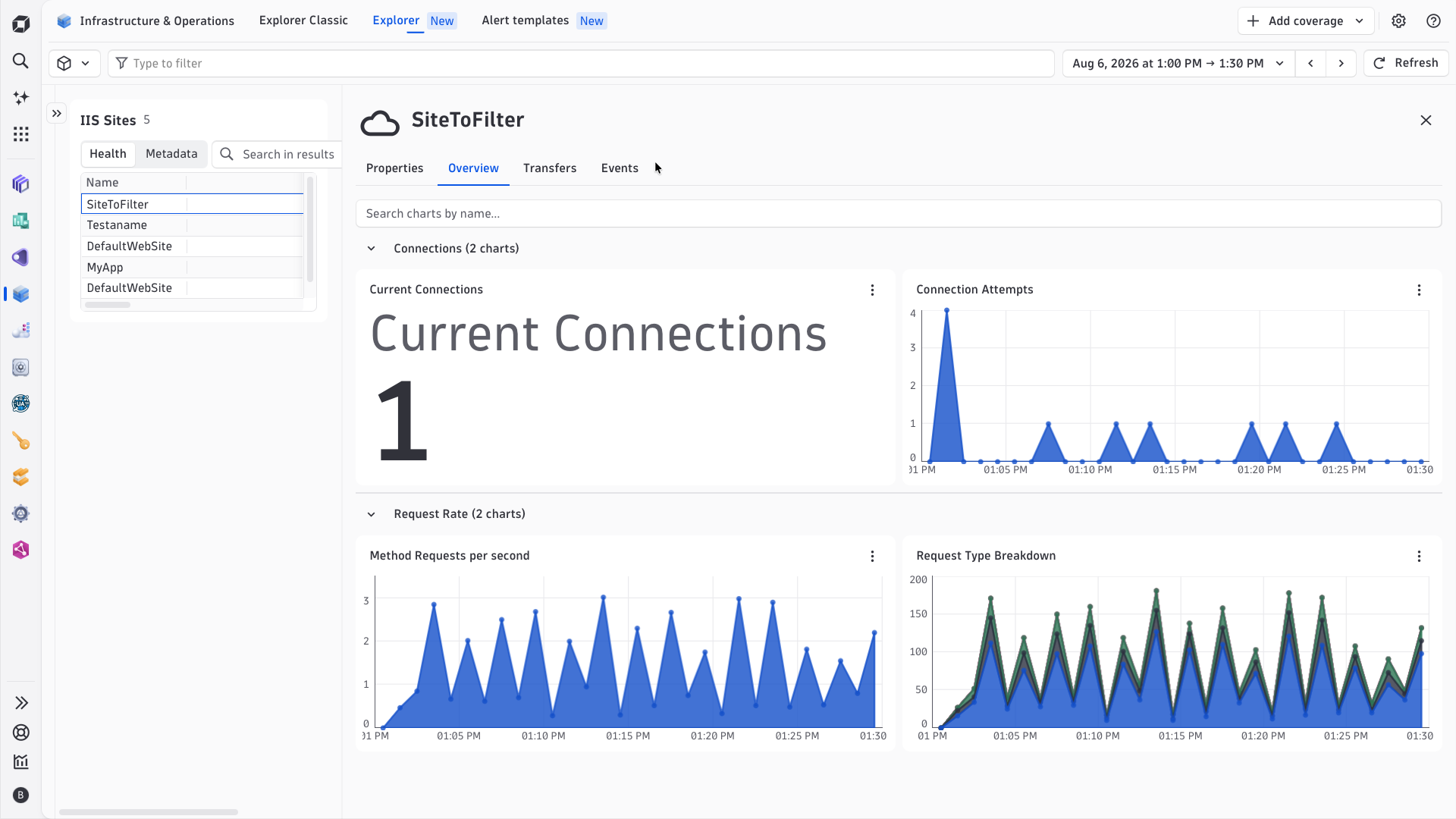Image resolution: width=1456 pixels, height=819 pixels.
Task: Click the funnel filter icon
Action: pyautogui.click(x=121, y=63)
